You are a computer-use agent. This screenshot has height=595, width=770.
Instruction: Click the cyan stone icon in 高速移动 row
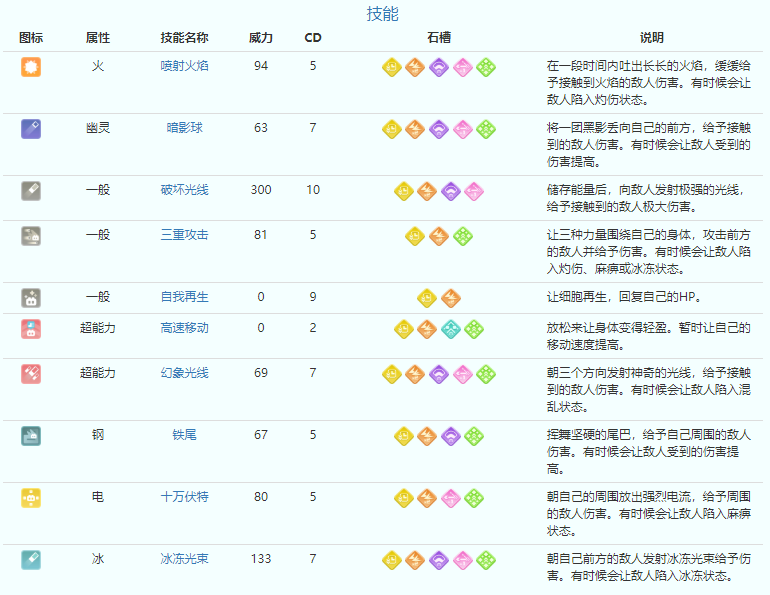pos(451,328)
